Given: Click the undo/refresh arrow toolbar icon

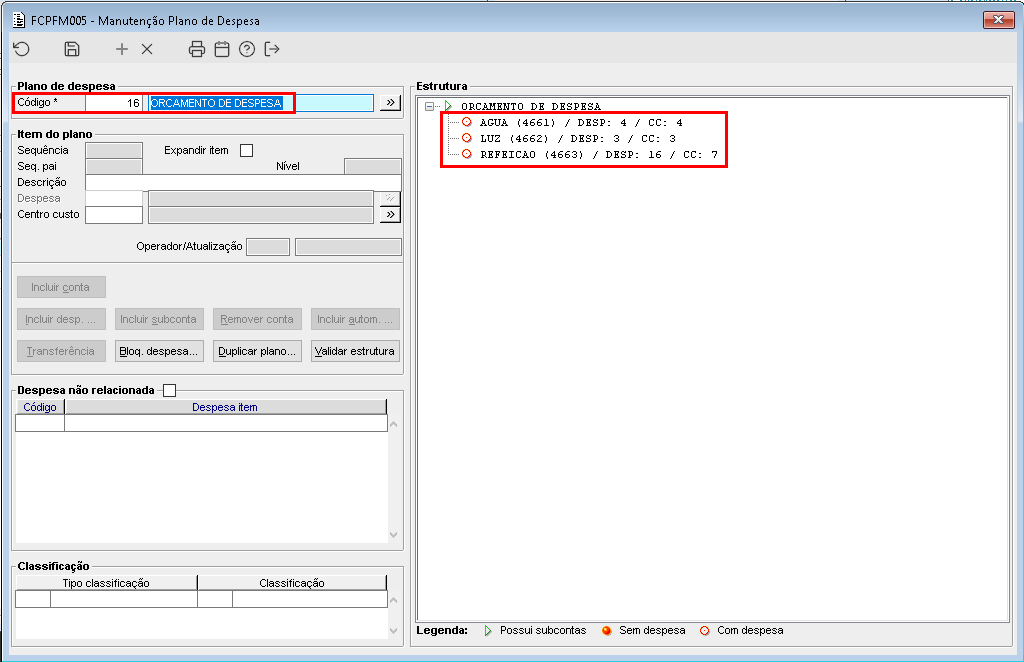Looking at the screenshot, I should coord(22,49).
